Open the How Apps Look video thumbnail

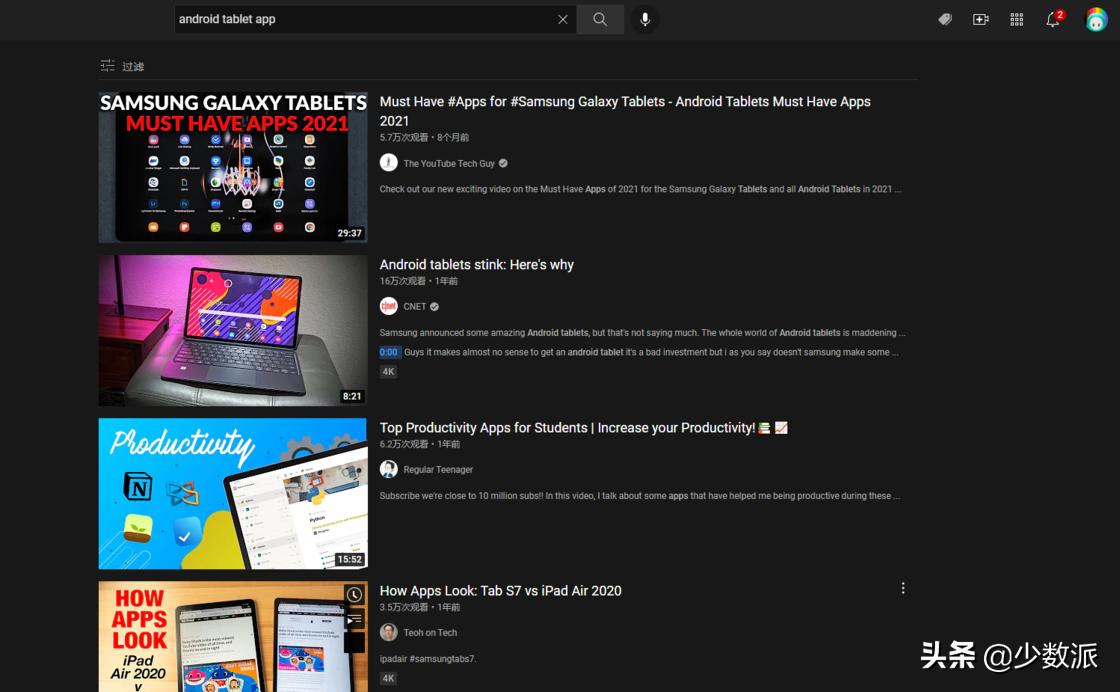tap(233, 636)
